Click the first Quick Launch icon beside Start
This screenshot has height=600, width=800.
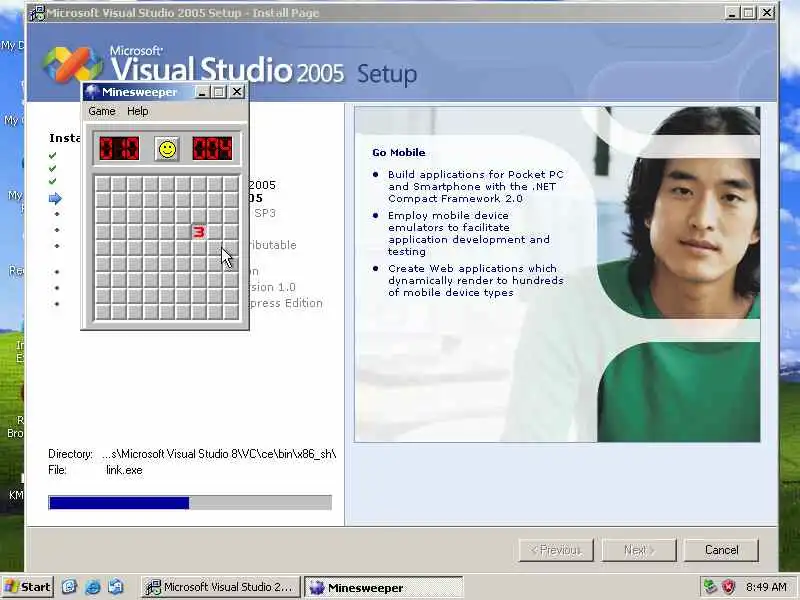69,587
